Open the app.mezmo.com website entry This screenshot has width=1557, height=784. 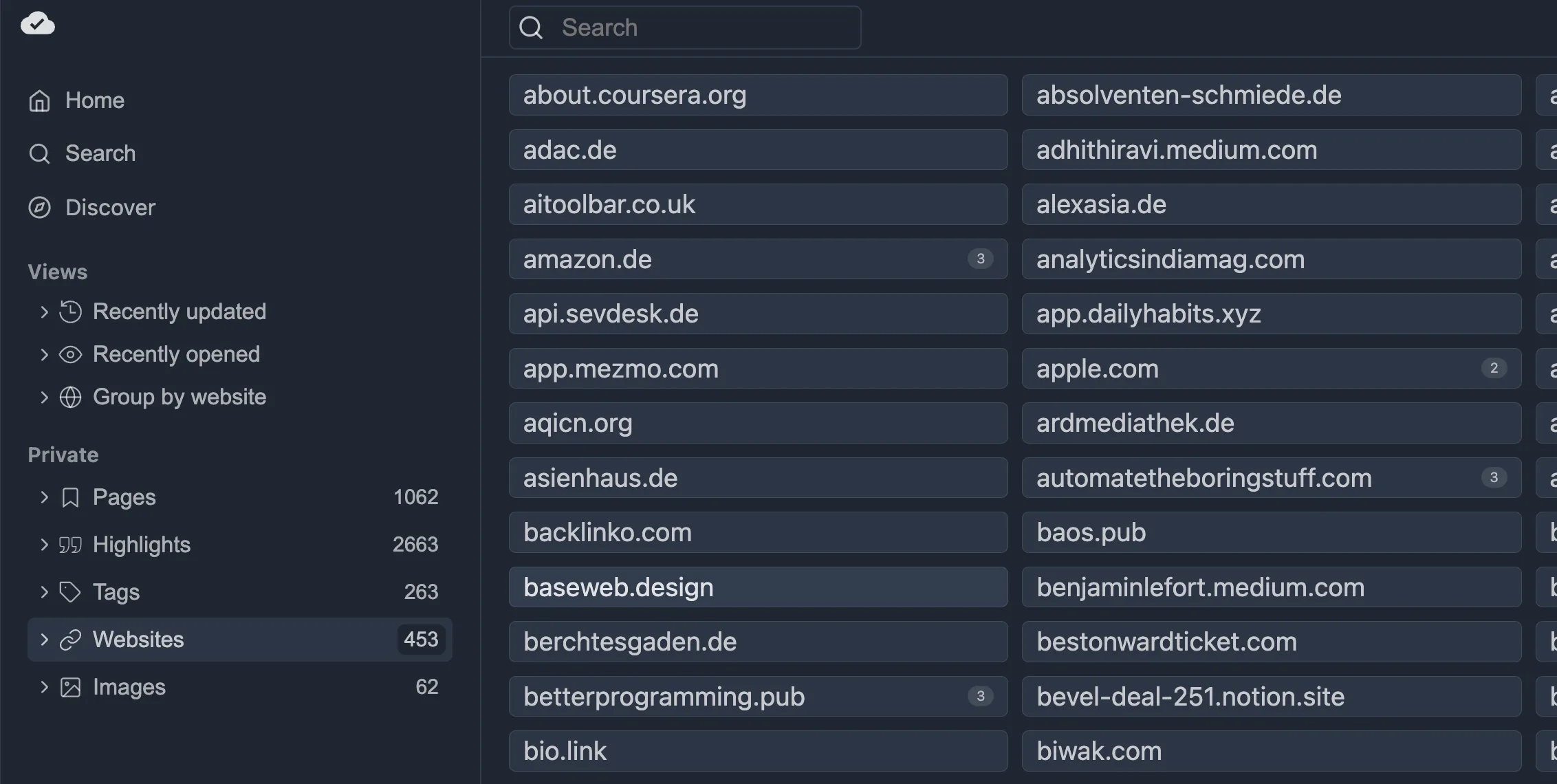point(758,369)
